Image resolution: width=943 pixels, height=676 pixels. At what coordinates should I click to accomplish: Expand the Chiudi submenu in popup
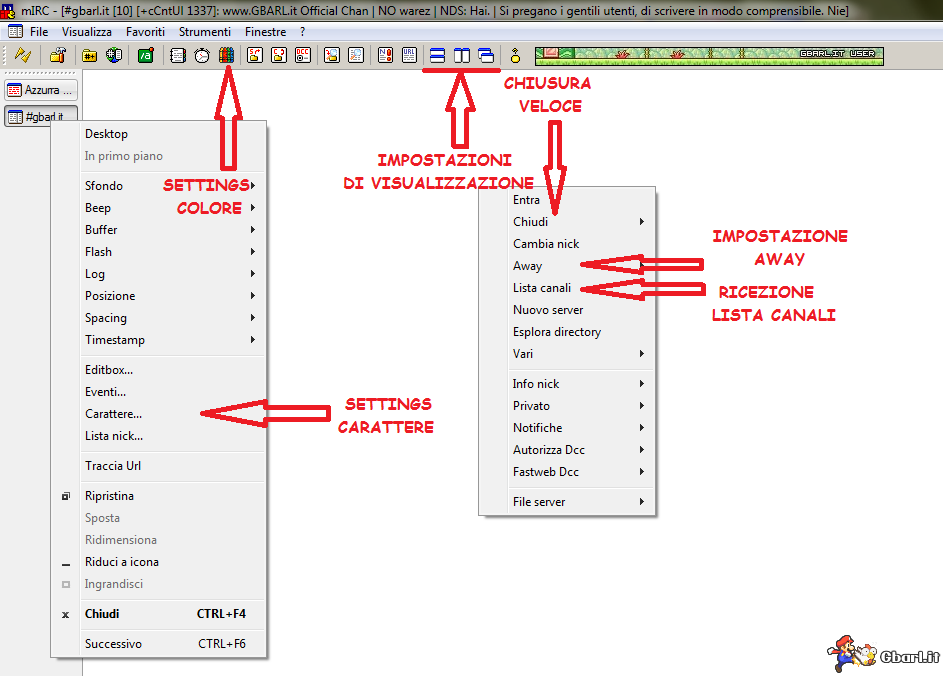pos(567,222)
